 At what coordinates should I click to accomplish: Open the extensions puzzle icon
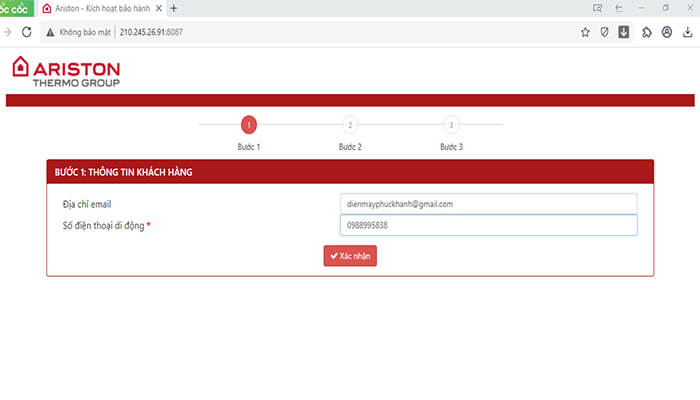pyautogui.click(x=646, y=32)
